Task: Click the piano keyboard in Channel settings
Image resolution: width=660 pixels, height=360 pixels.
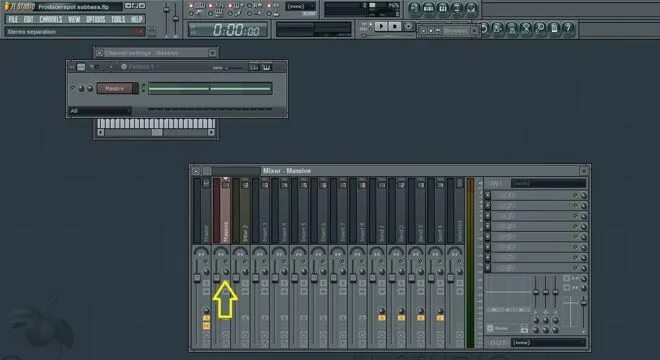Action: point(156,123)
